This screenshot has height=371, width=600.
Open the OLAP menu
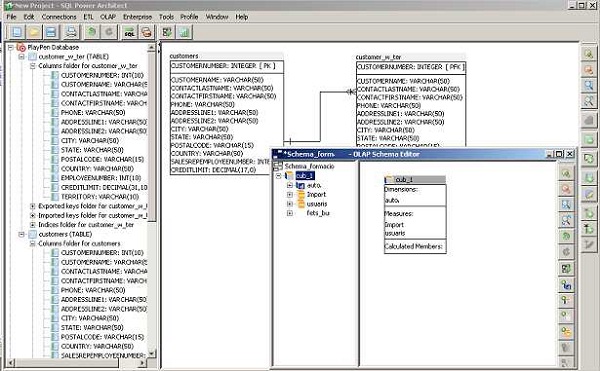tap(108, 17)
